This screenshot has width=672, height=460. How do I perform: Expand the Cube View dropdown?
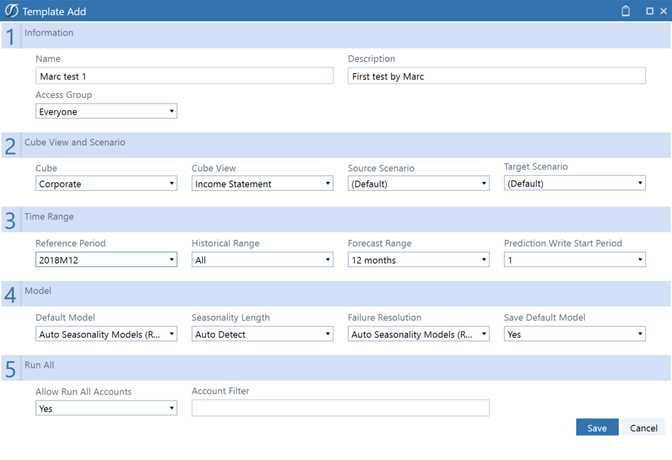click(262, 183)
